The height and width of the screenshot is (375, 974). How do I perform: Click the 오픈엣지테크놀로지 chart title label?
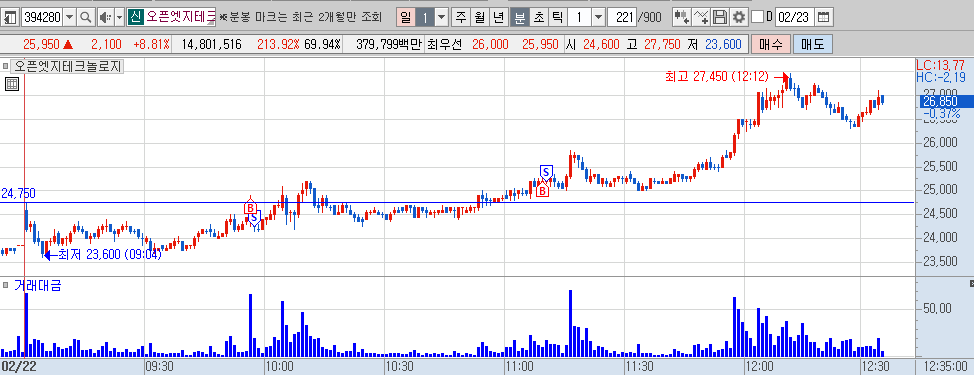coord(67,66)
